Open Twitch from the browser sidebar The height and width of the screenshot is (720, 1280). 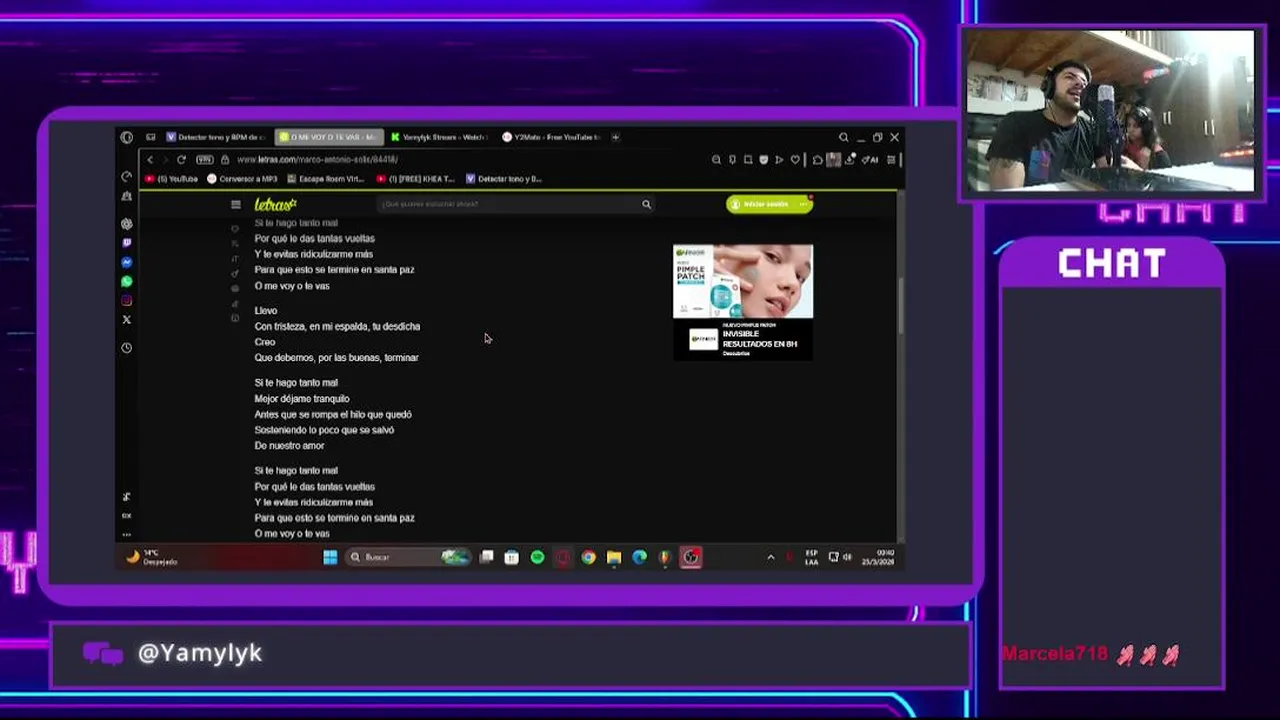(126, 243)
